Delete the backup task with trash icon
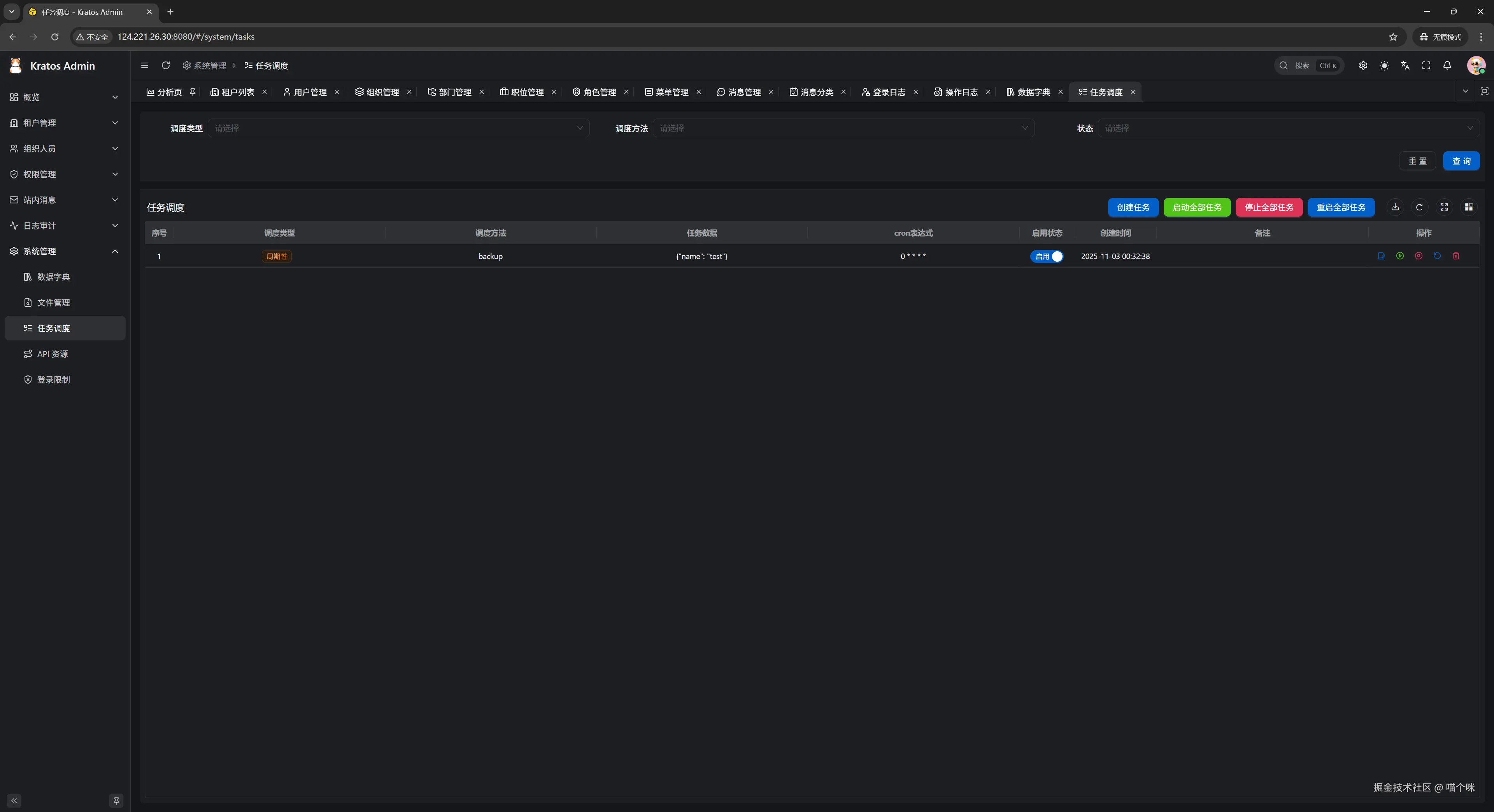This screenshot has height=812, width=1494. click(1456, 255)
